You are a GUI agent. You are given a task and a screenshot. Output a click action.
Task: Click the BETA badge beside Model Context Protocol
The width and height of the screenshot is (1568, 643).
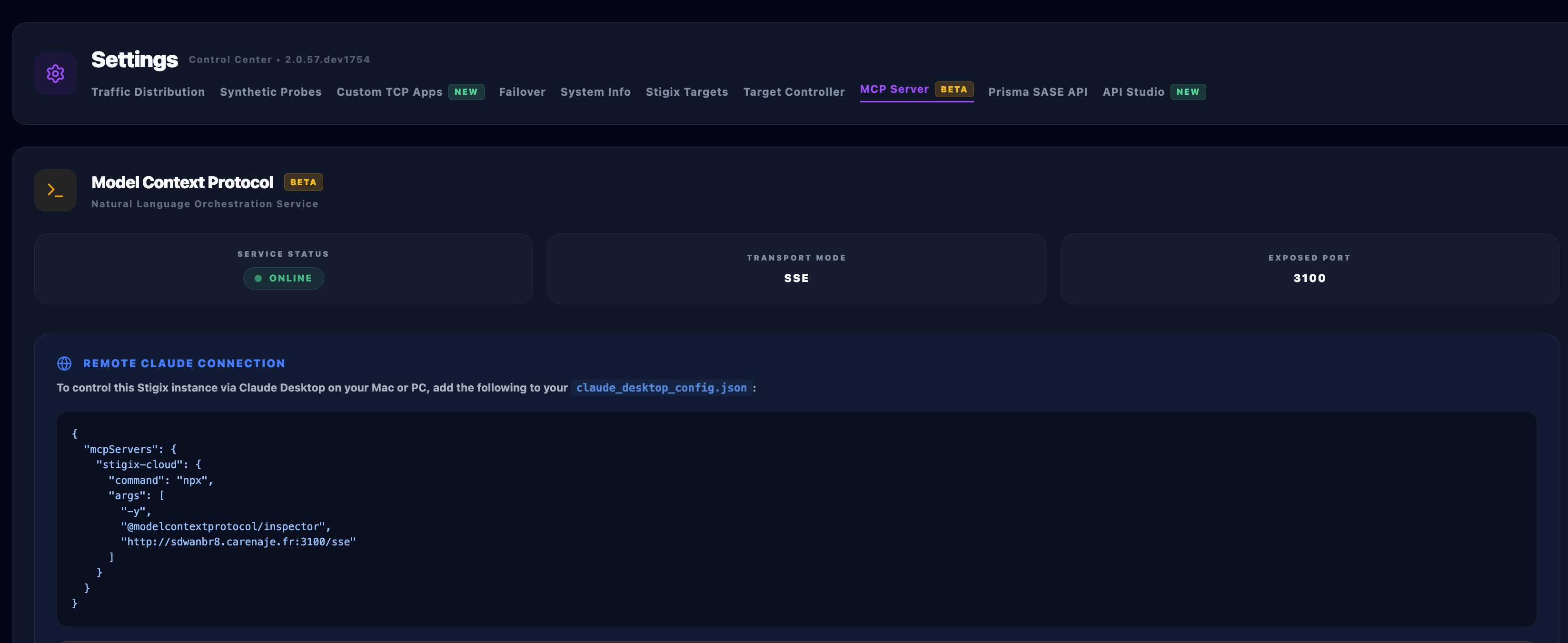point(303,182)
